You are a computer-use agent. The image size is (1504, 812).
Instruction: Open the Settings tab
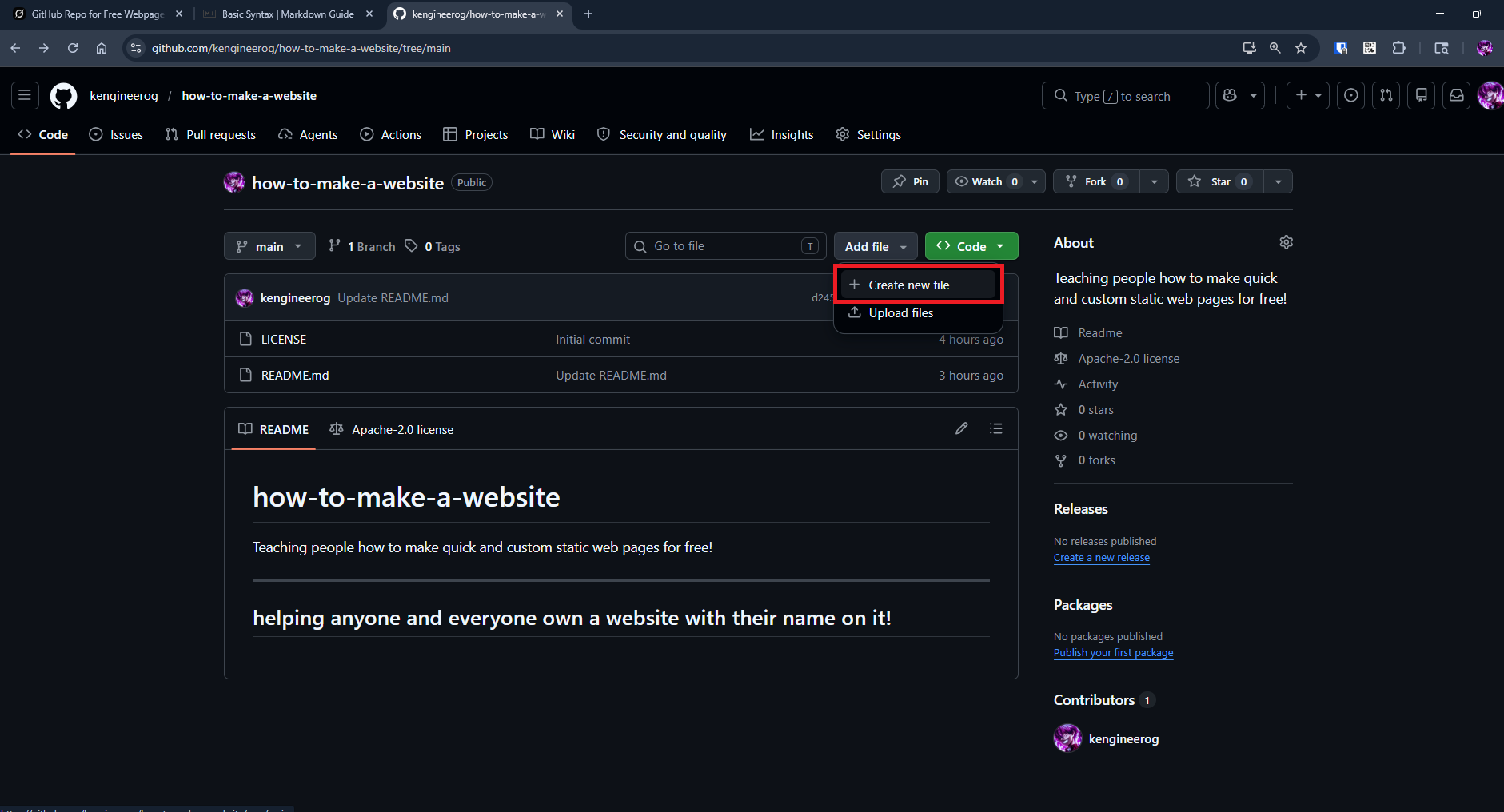click(868, 134)
